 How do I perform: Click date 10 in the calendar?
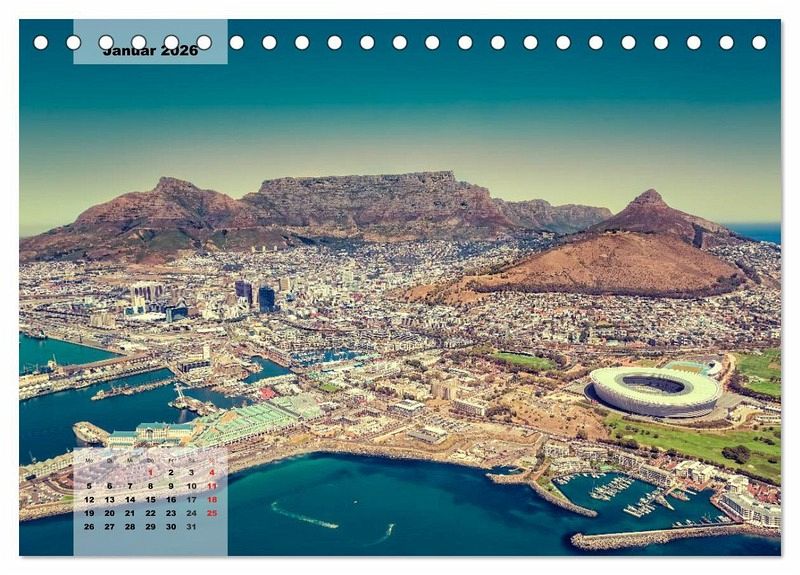coord(191,486)
